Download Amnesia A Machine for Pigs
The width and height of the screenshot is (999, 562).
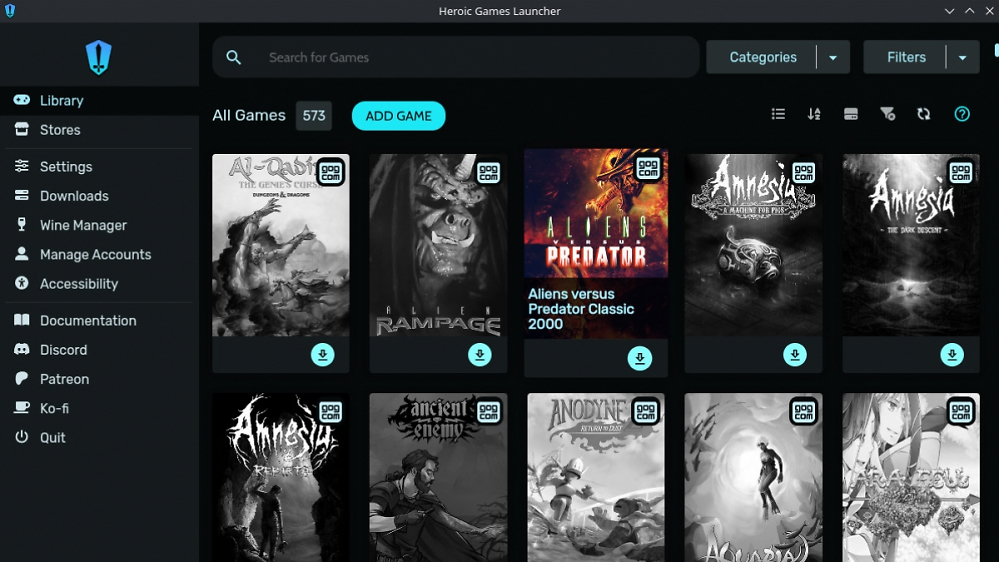795,354
